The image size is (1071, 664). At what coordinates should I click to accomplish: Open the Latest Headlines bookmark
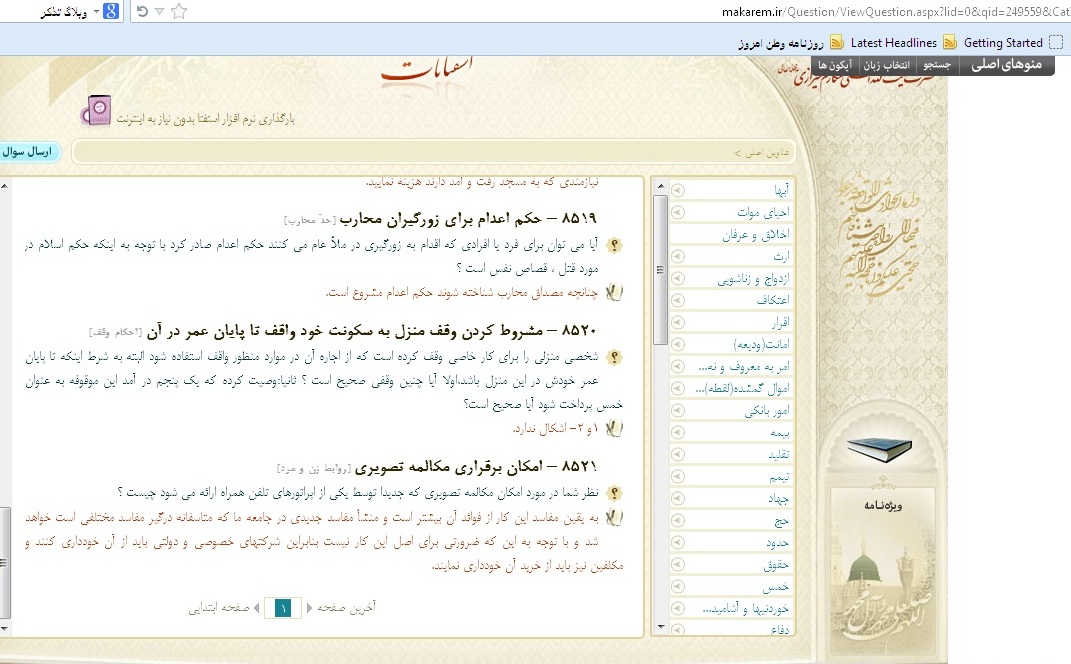coord(893,42)
